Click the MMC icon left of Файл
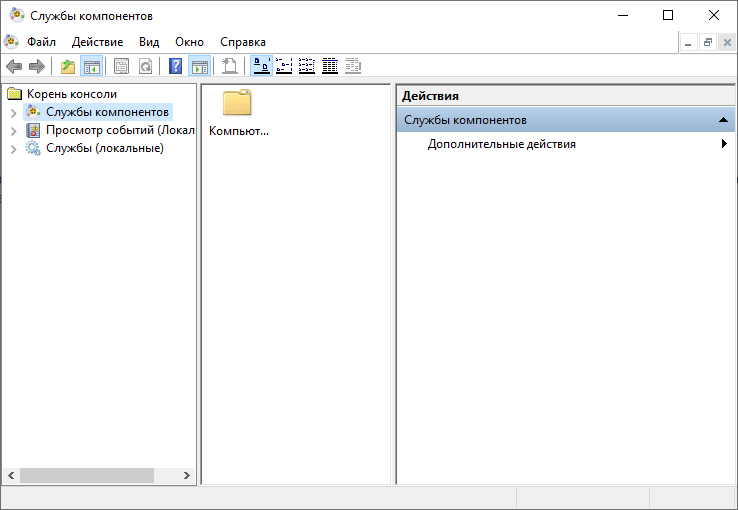 coord(11,42)
